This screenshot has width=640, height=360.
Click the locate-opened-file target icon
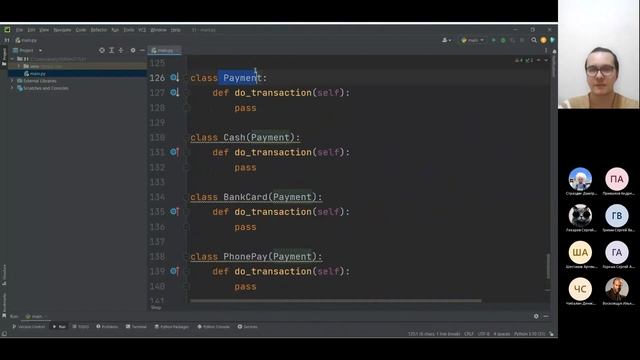coord(102,50)
